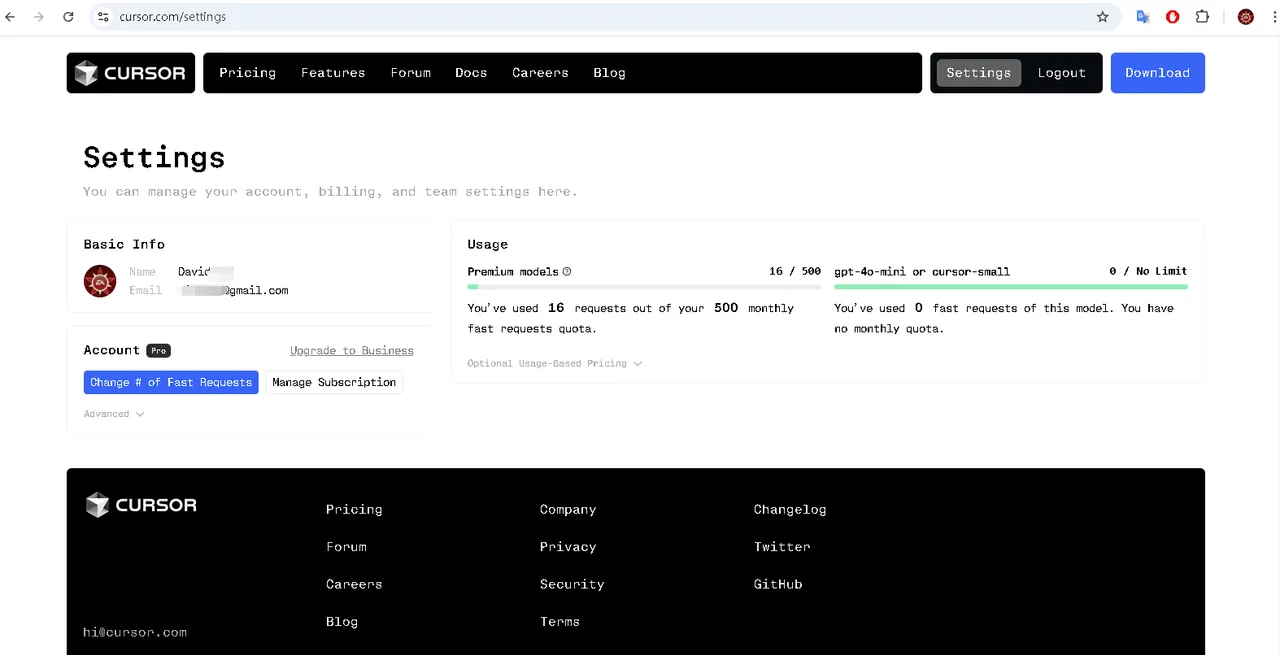Click the gpt-4o-mini usage progress bar
Viewport: 1280px width, 655px height.
point(1011,287)
